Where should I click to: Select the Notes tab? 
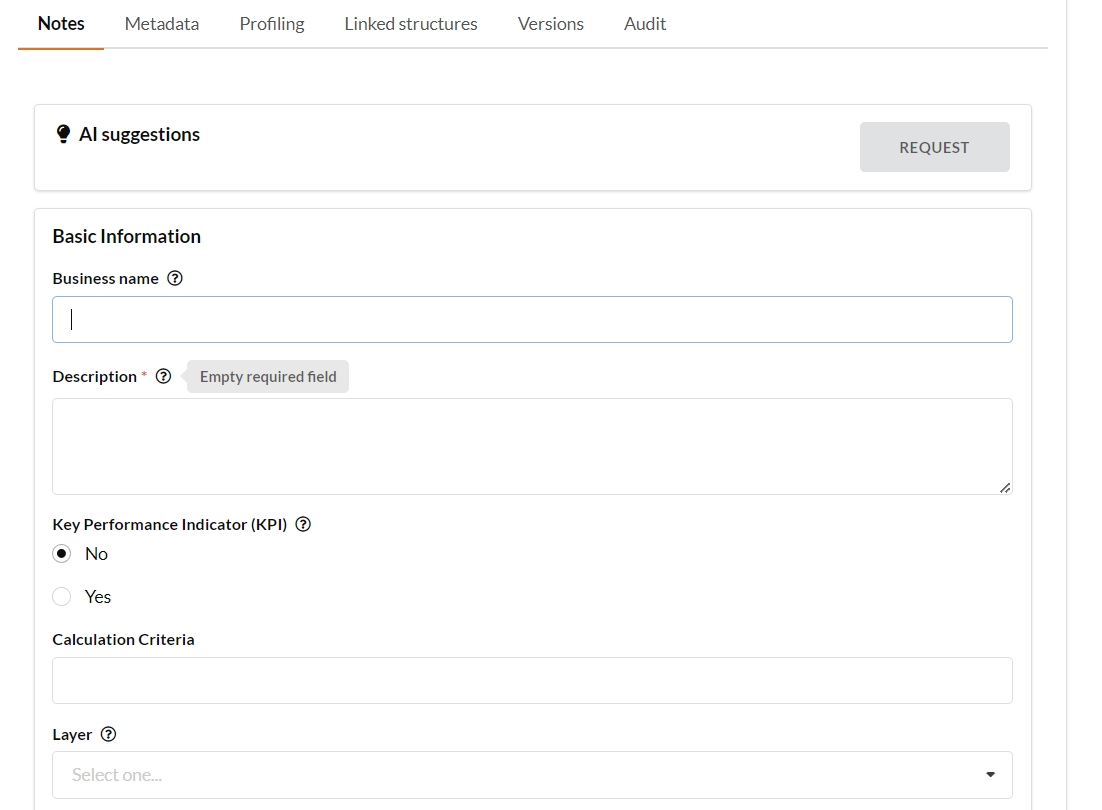tap(61, 24)
